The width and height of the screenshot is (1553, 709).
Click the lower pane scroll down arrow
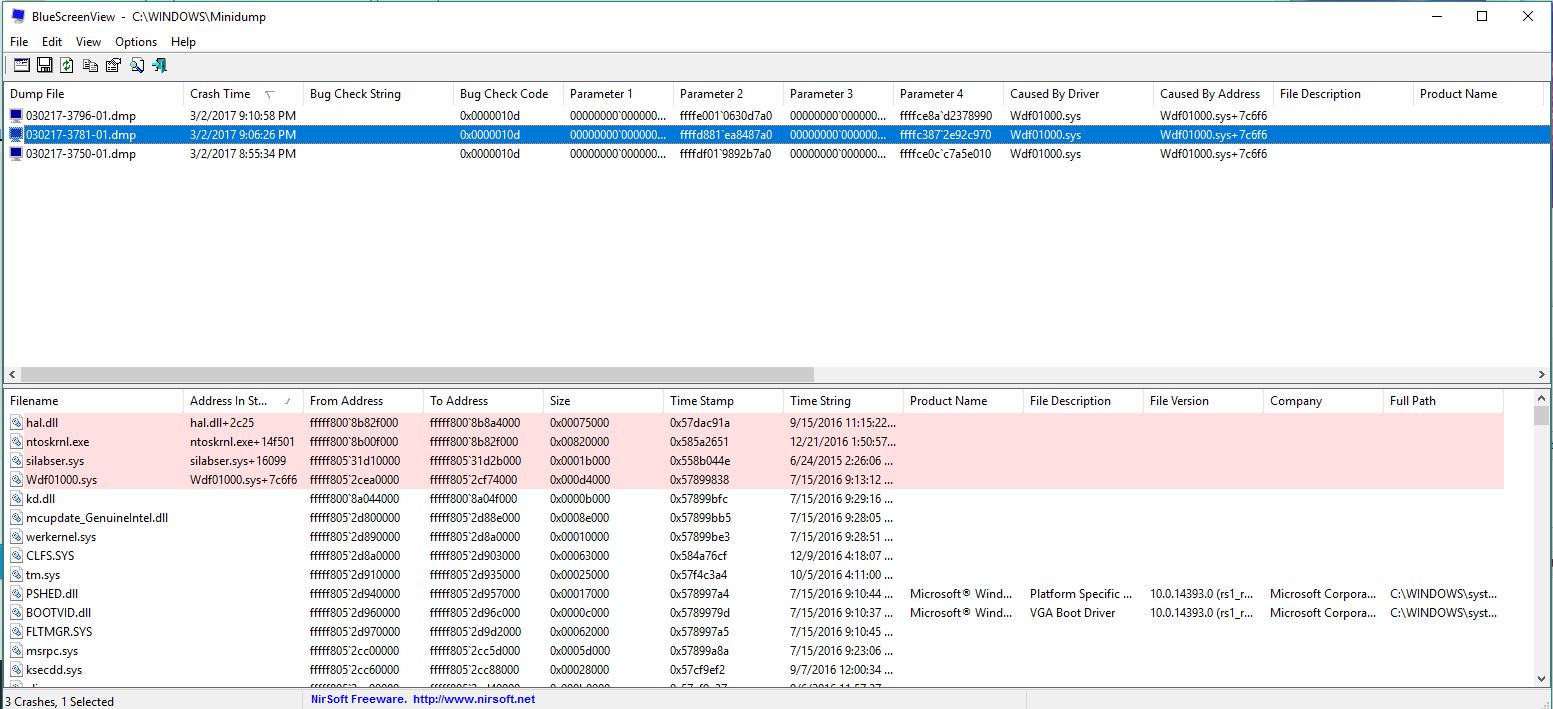click(x=1541, y=679)
